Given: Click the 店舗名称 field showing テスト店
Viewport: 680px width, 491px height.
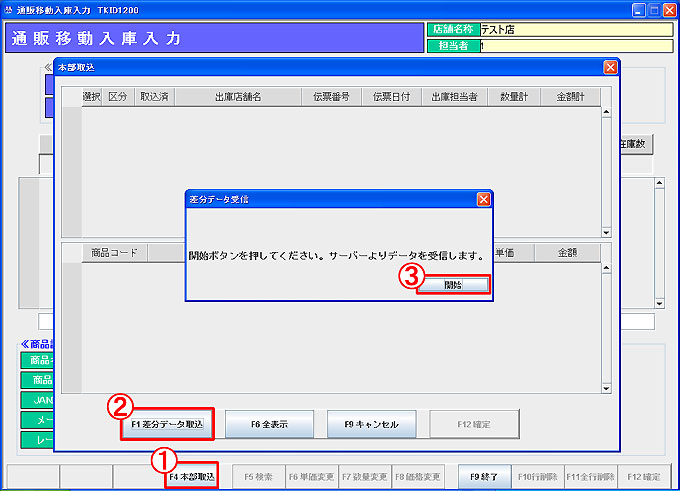Looking at the screenshot, I should pyautogui.click(x=576, y=29).
